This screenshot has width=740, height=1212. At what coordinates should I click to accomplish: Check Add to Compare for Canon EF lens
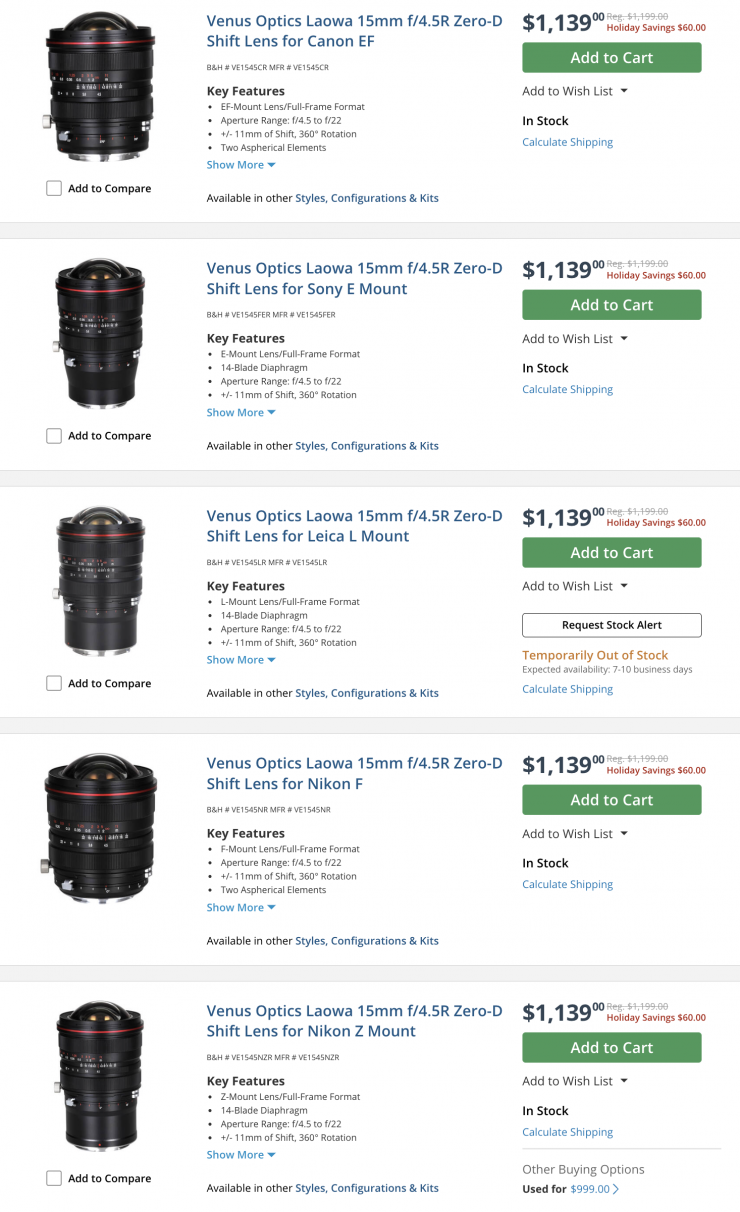tap(54, 188)
